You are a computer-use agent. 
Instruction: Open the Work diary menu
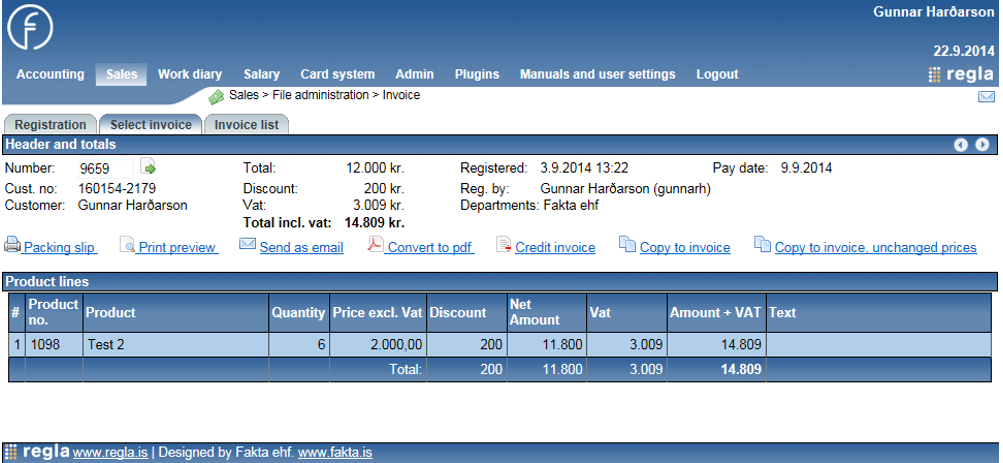(x=190, y=74)
